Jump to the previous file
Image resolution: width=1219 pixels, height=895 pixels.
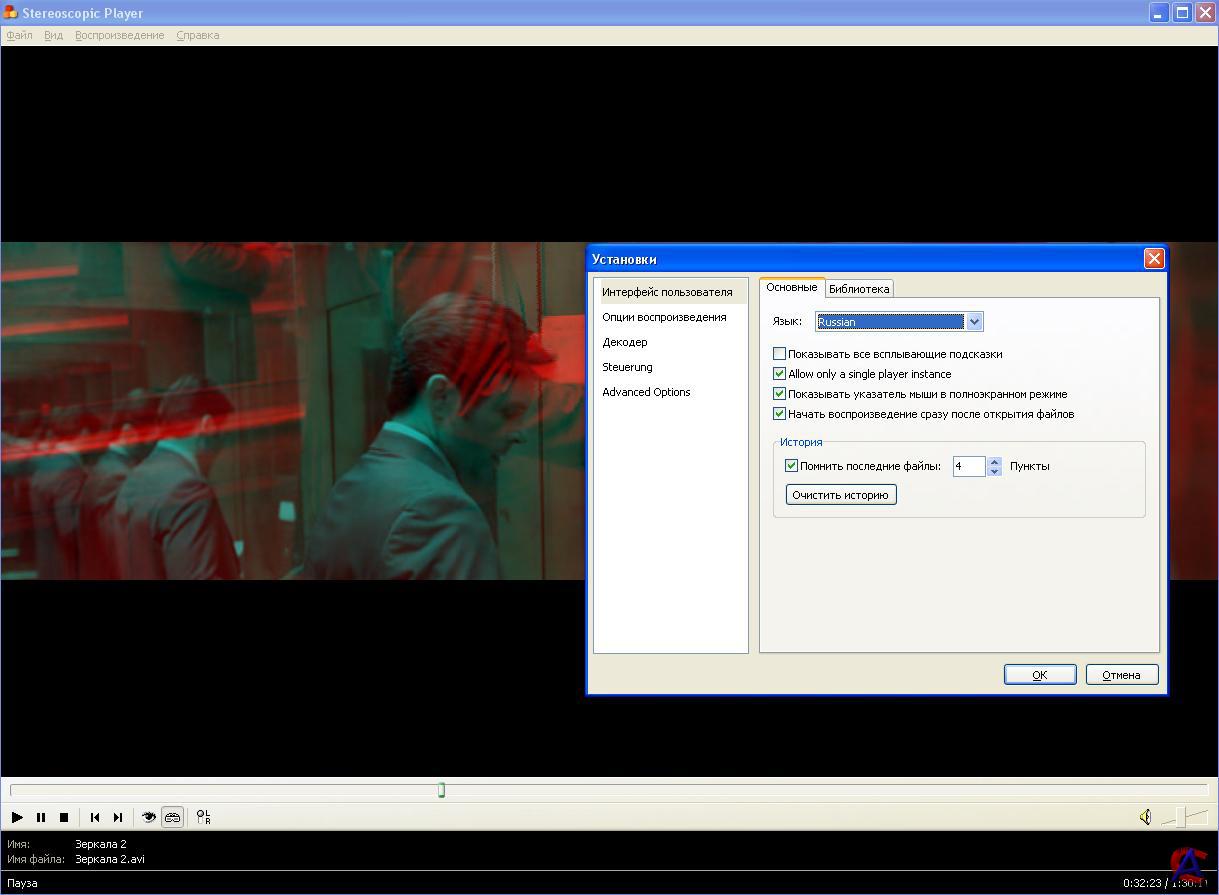95,817
